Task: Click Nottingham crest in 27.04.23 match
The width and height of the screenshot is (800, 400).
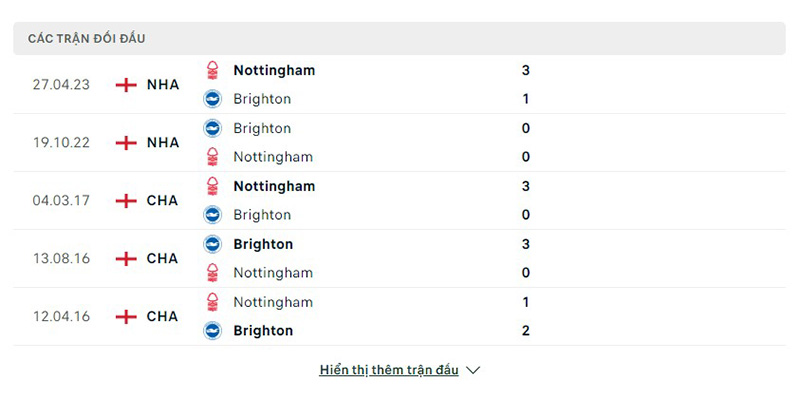Action: click(212, 70)
